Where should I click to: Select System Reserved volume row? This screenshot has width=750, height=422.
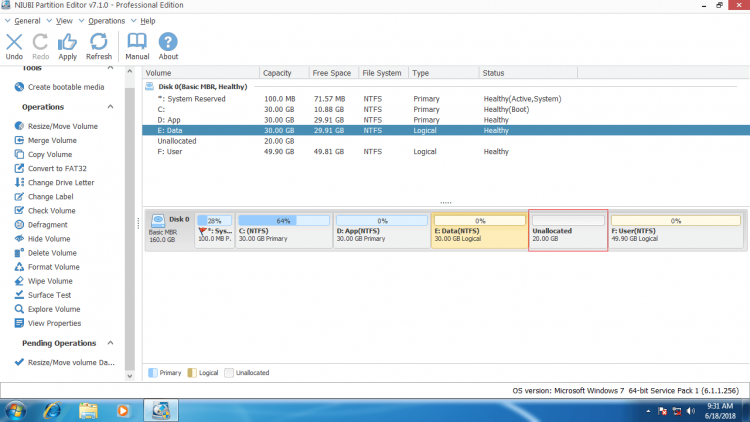coord(446,99)
